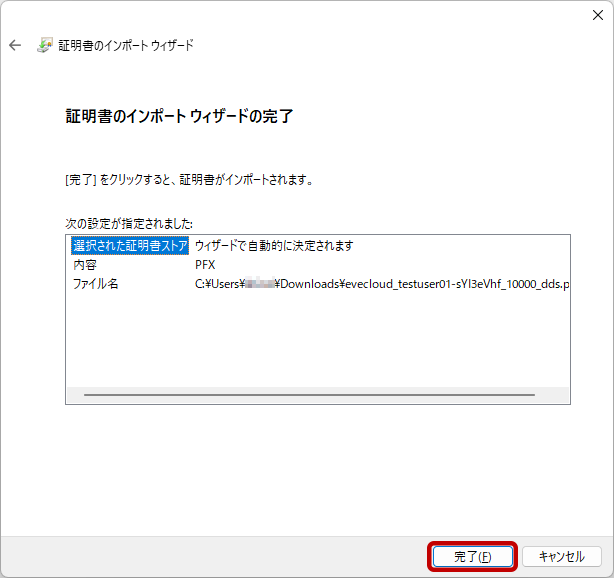Click the heading 証明書のインポート ウィザードの完了

[x=178, y=117]
